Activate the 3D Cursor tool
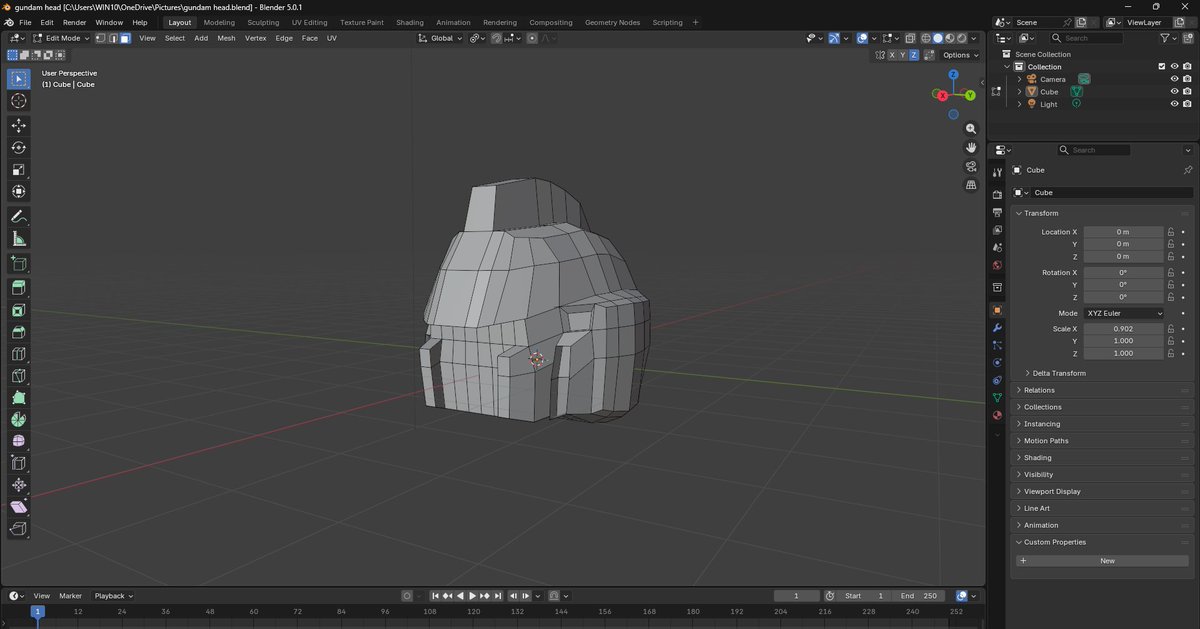The height and width of the screenshot is (629, 1200). (x=18, y=101)
